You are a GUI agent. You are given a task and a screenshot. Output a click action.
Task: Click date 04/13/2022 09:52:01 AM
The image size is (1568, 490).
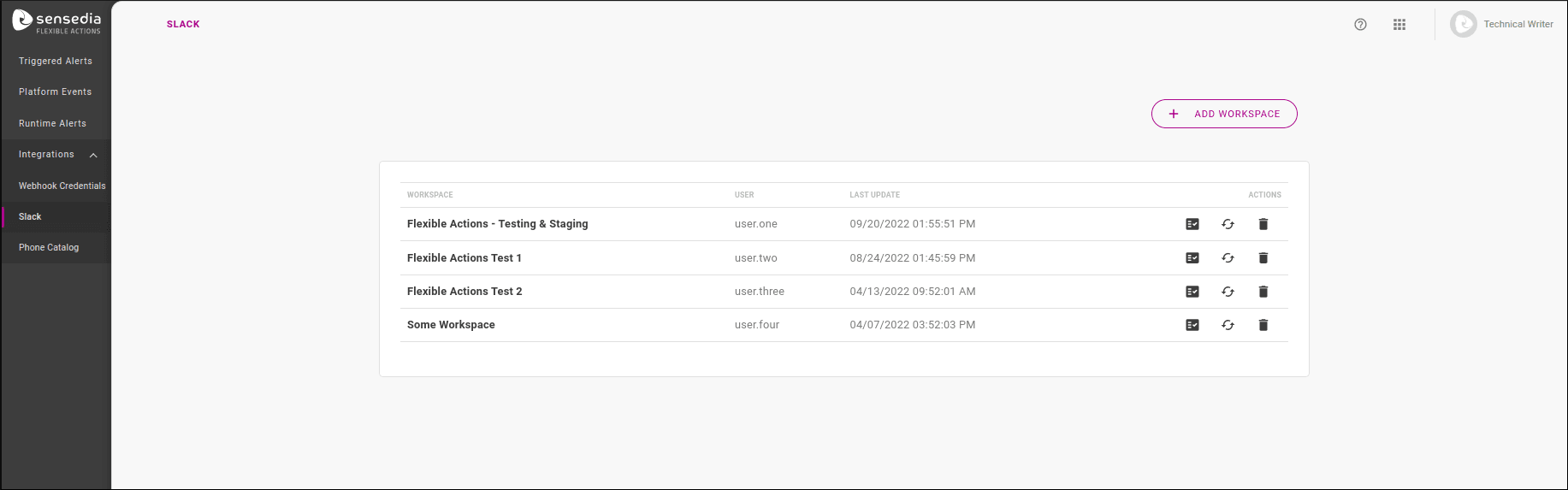pos(913,292)
